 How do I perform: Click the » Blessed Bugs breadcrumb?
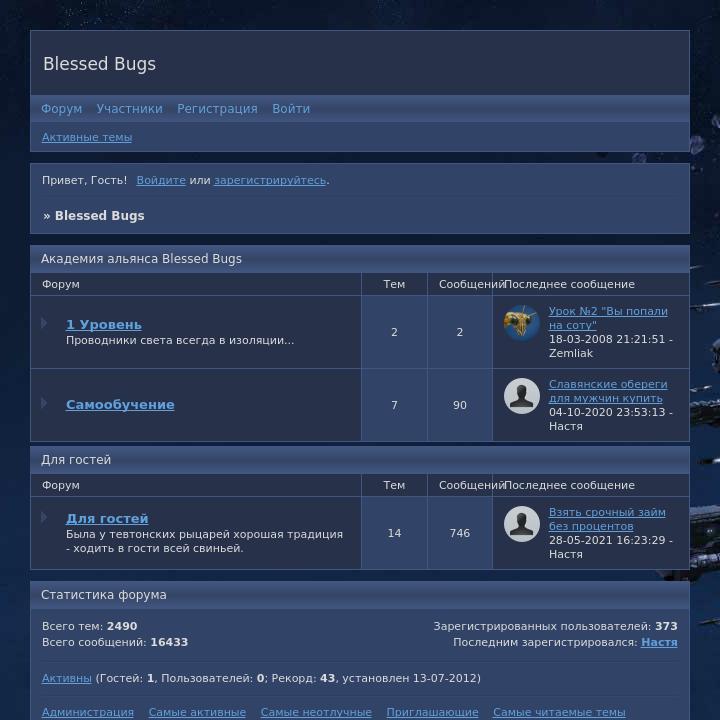94,216
